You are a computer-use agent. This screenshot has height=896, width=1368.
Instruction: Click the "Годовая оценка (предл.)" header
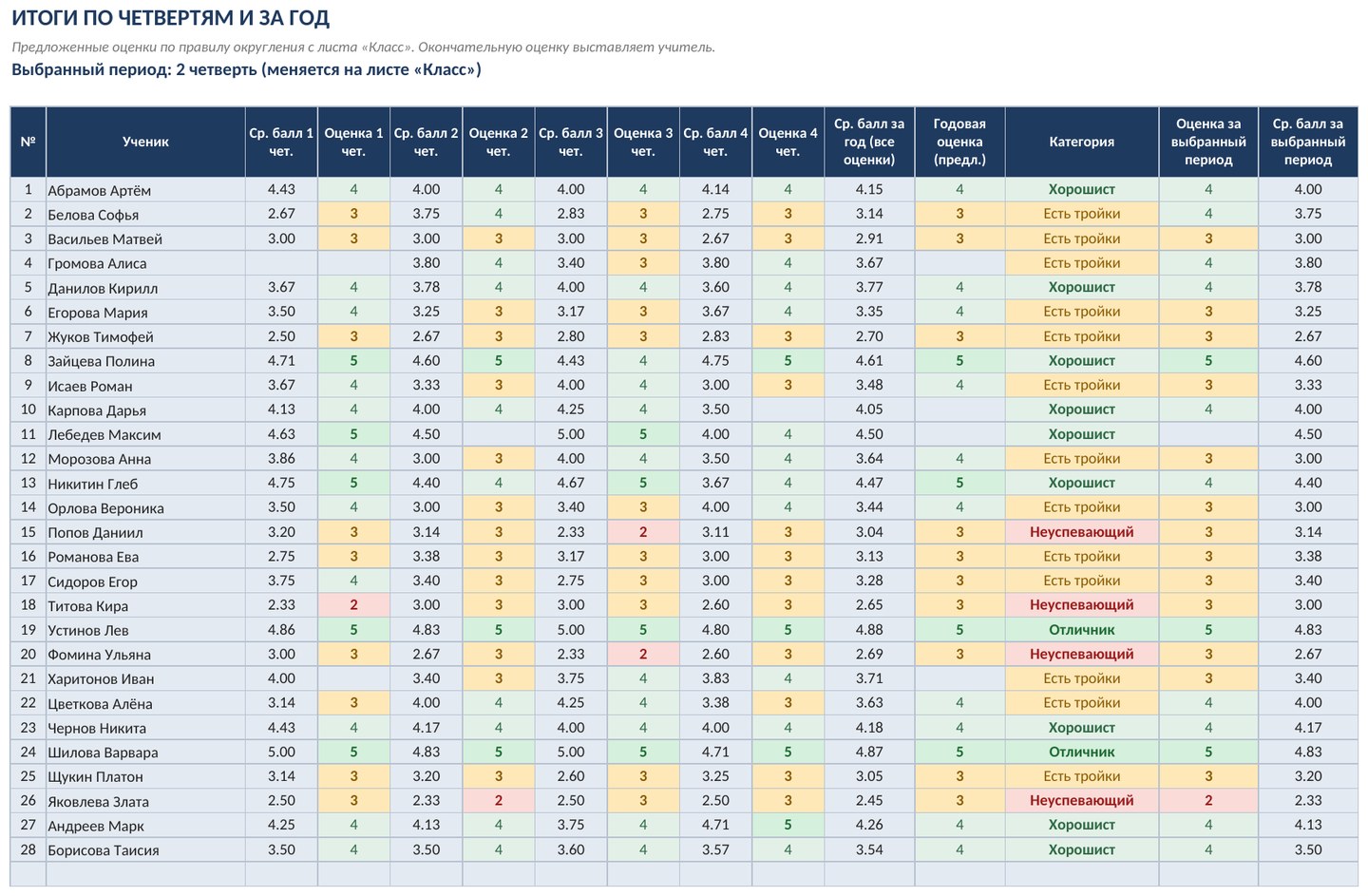pyautogui.click(x=959, y=142)
